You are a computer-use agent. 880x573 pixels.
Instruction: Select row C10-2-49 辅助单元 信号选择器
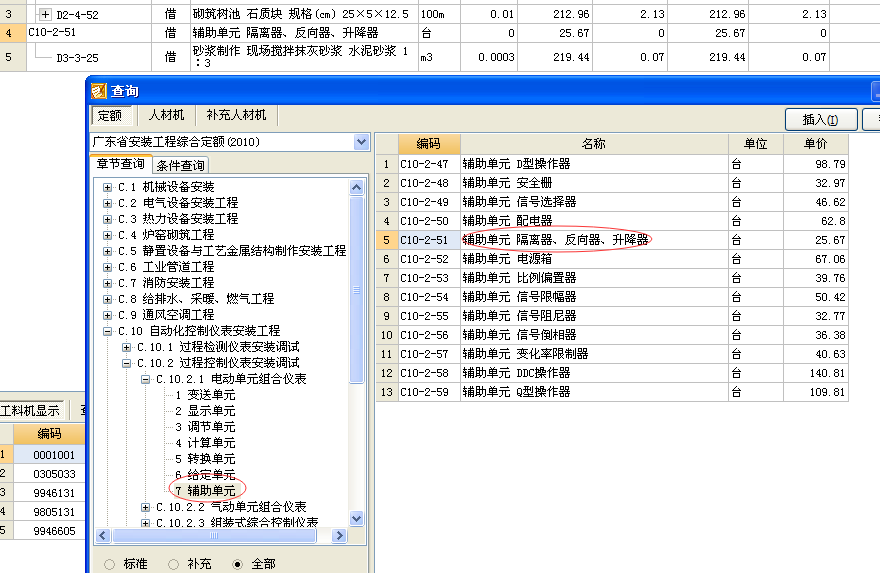point(612,203)
